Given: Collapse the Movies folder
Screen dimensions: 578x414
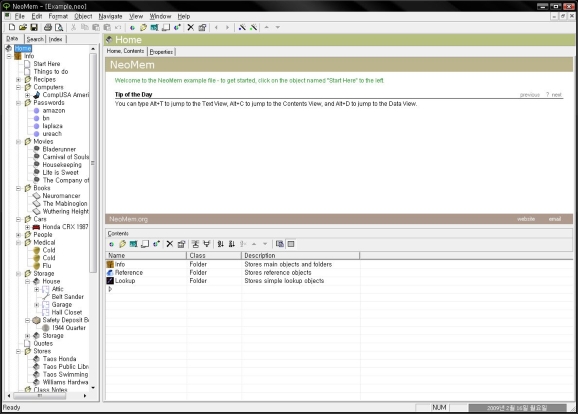Looking at the screenshot, I should click(18, 142).
